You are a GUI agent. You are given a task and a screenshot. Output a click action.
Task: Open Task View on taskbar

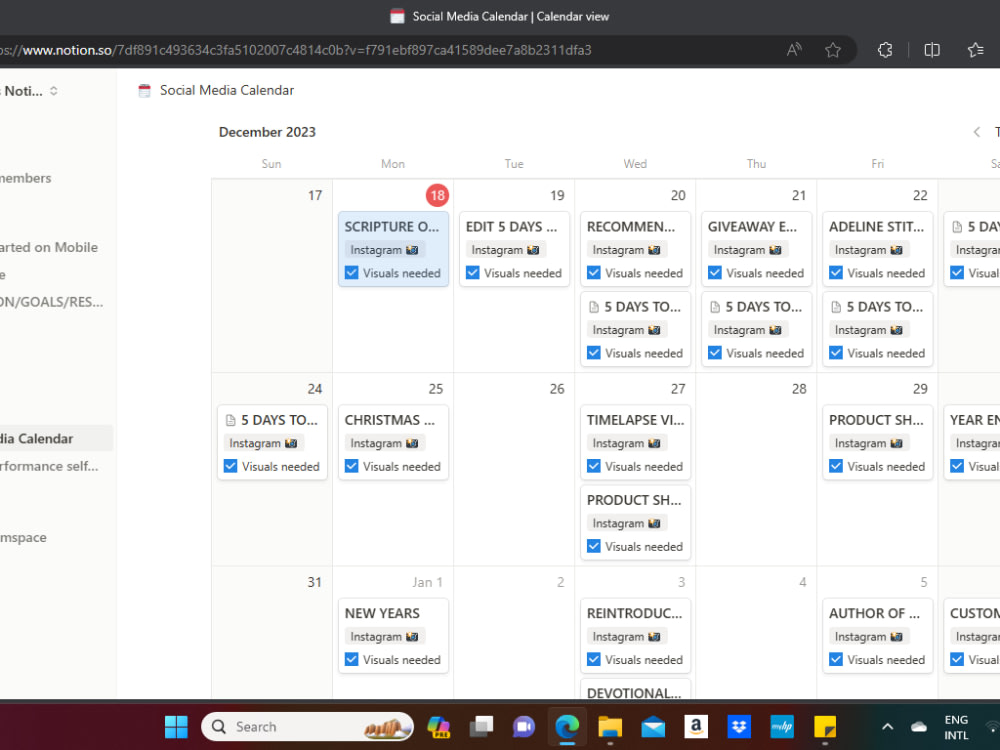[x=482, y=726]
